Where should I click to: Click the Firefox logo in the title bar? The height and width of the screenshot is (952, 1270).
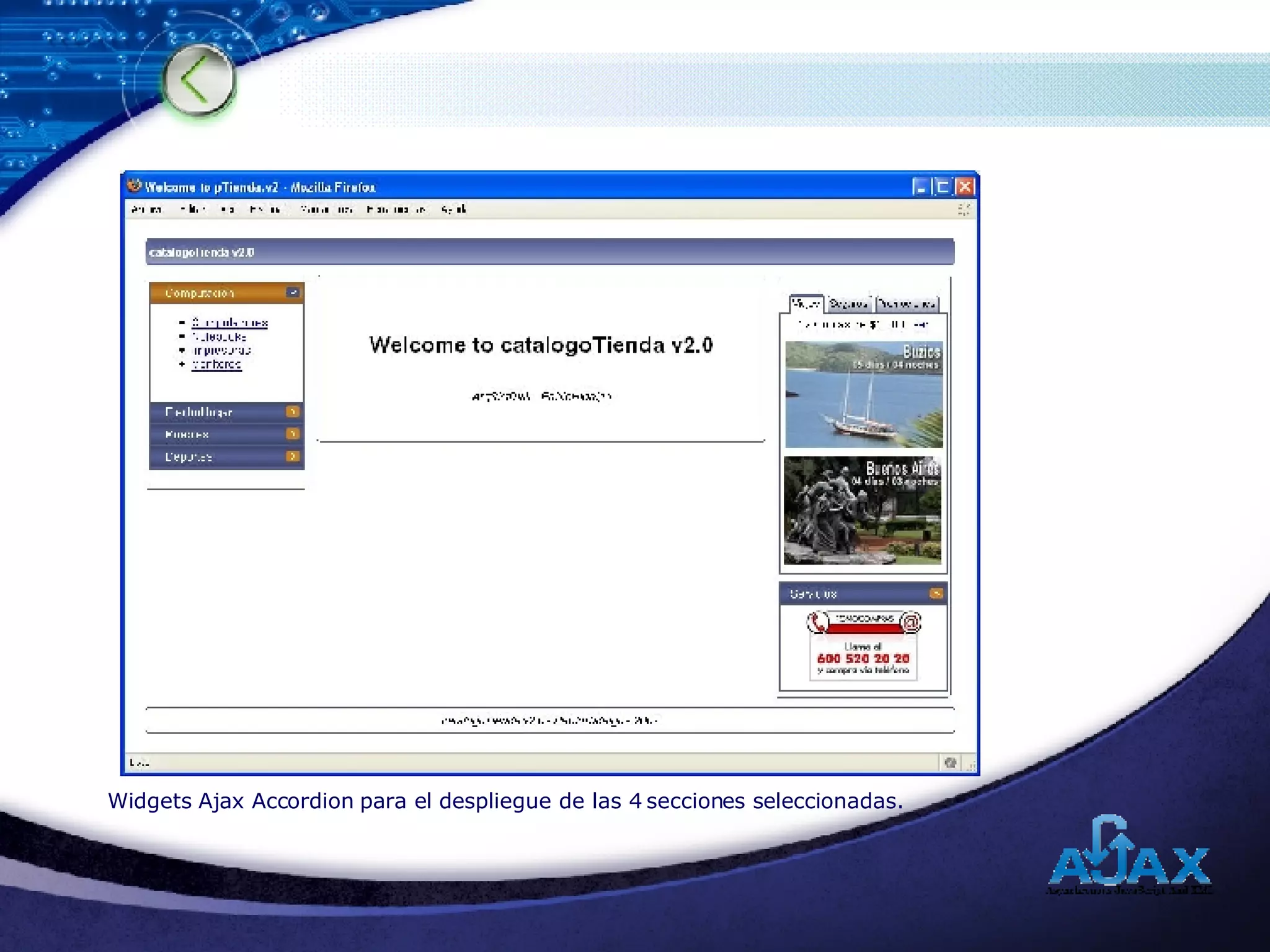click(x=134, y=186)
